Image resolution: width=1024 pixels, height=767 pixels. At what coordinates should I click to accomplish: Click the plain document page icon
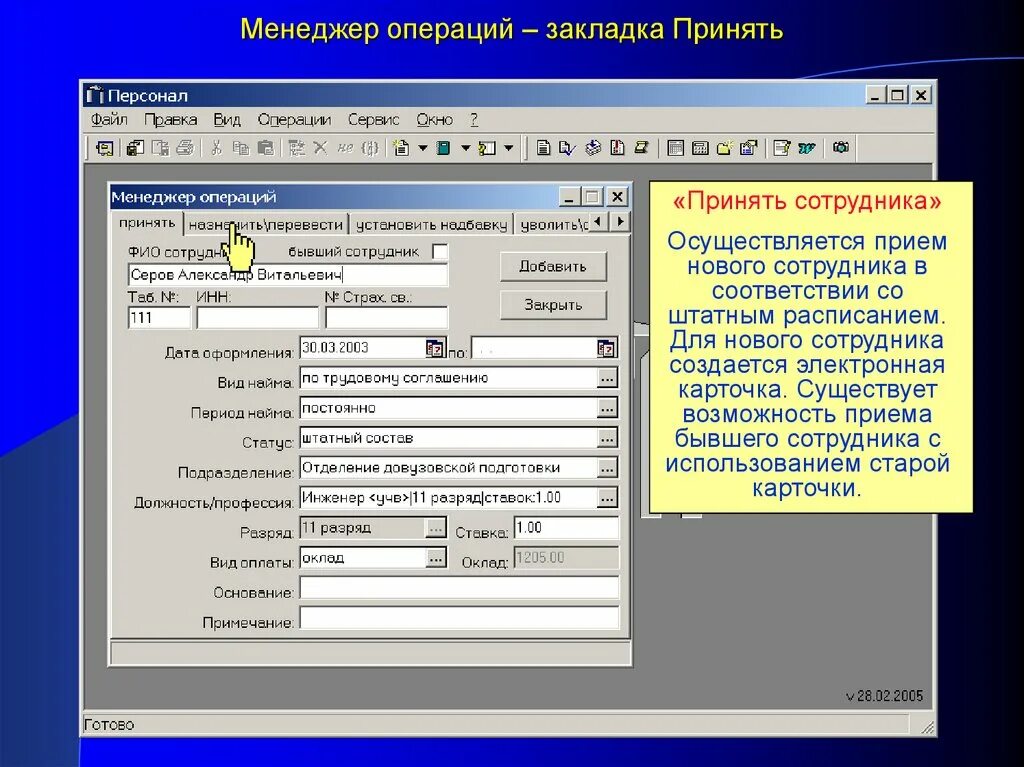tap(543, 148)
